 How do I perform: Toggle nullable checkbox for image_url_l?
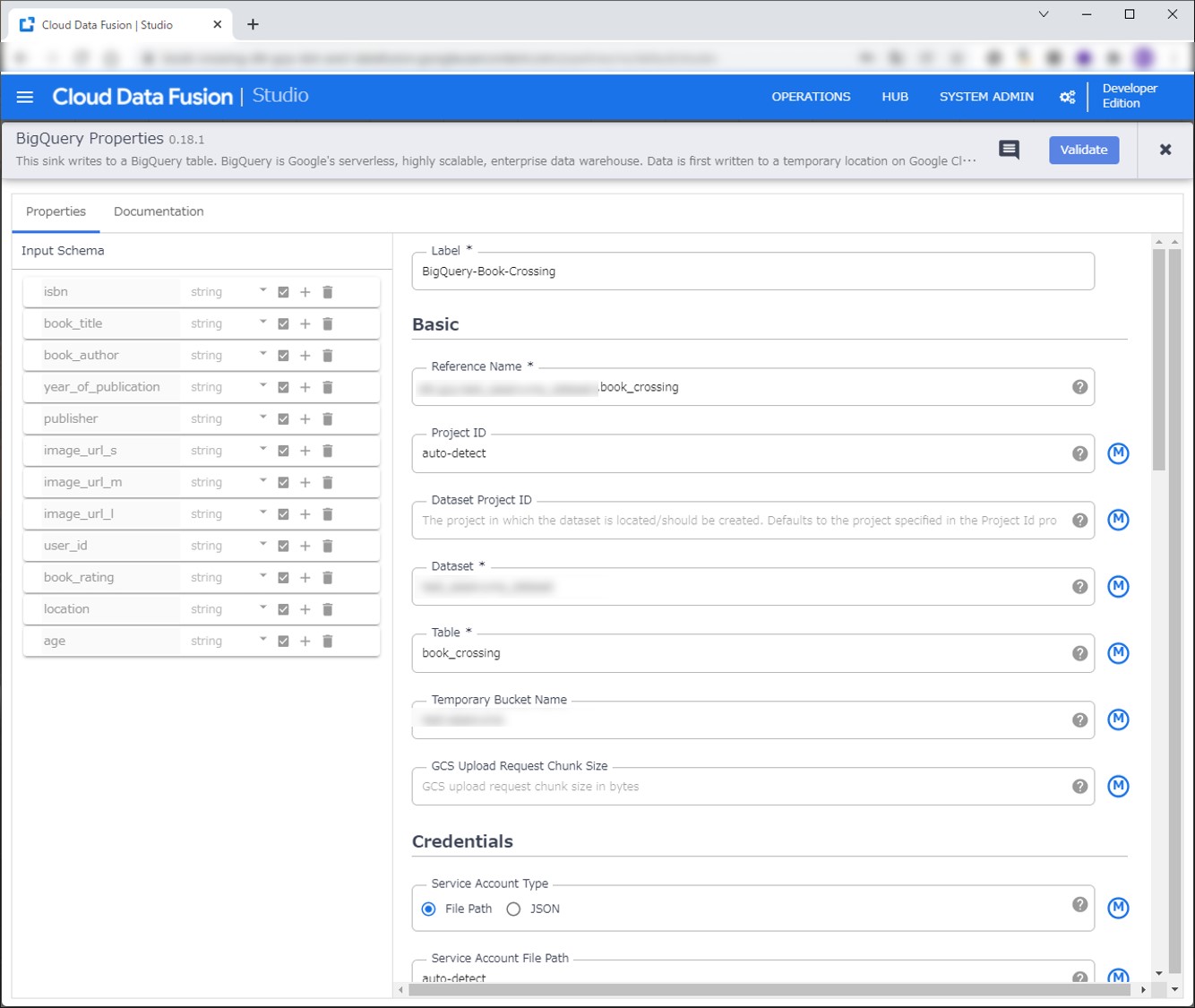click(x=283, y=514)
